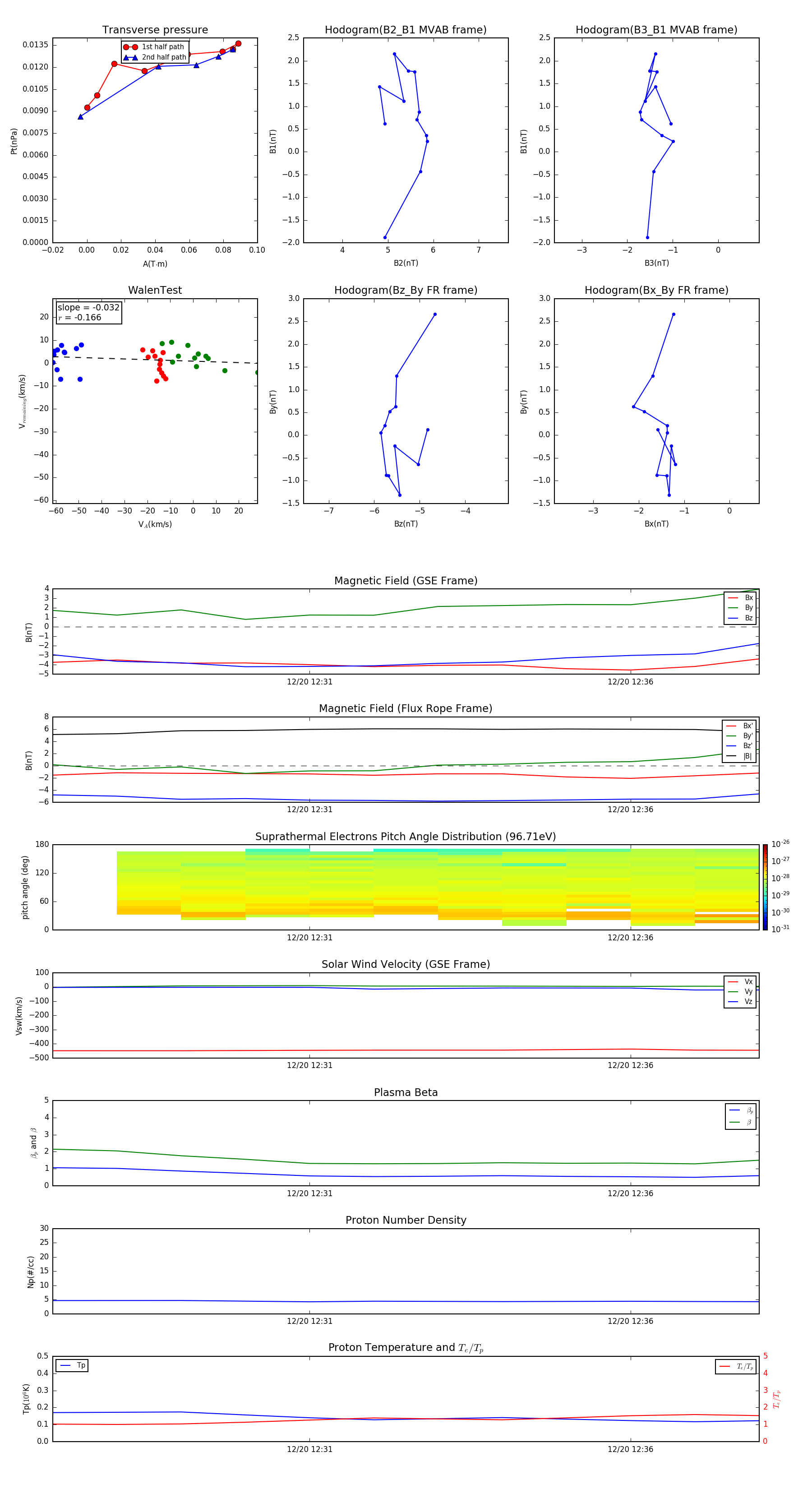Click the "Proton Temperature and Te/Tp" title
The width and height of the screenshot is (812, 1489).
pyautogui.click(x=406, y=1348)
